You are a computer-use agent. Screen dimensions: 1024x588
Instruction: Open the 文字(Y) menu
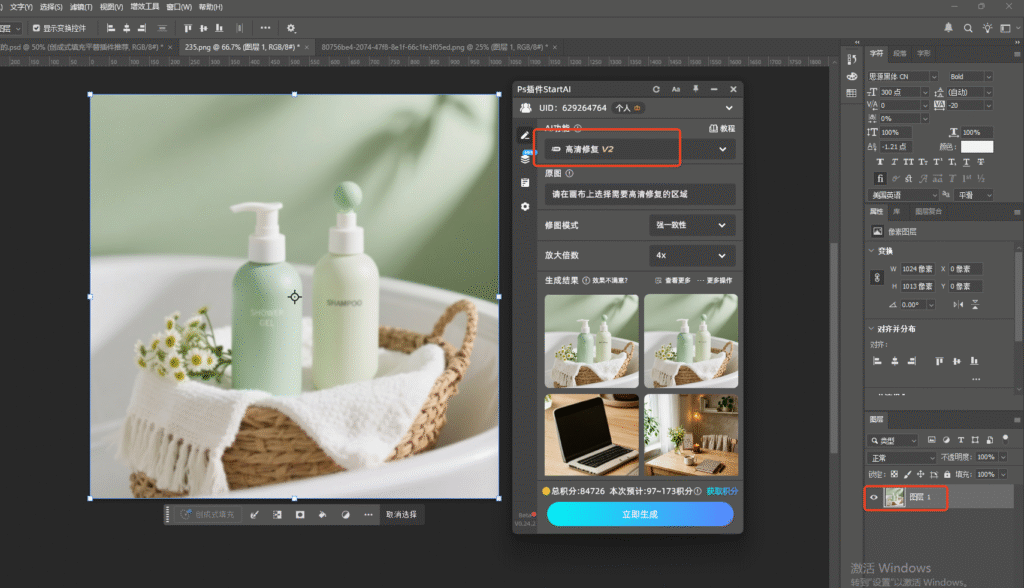click(x=21, y=7)
